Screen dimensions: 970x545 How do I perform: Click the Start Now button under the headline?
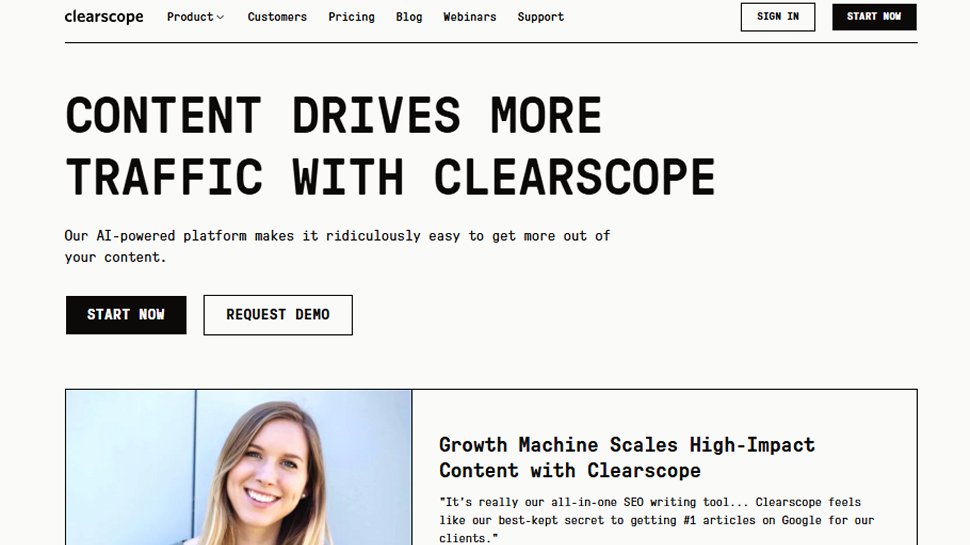[126, 315]
